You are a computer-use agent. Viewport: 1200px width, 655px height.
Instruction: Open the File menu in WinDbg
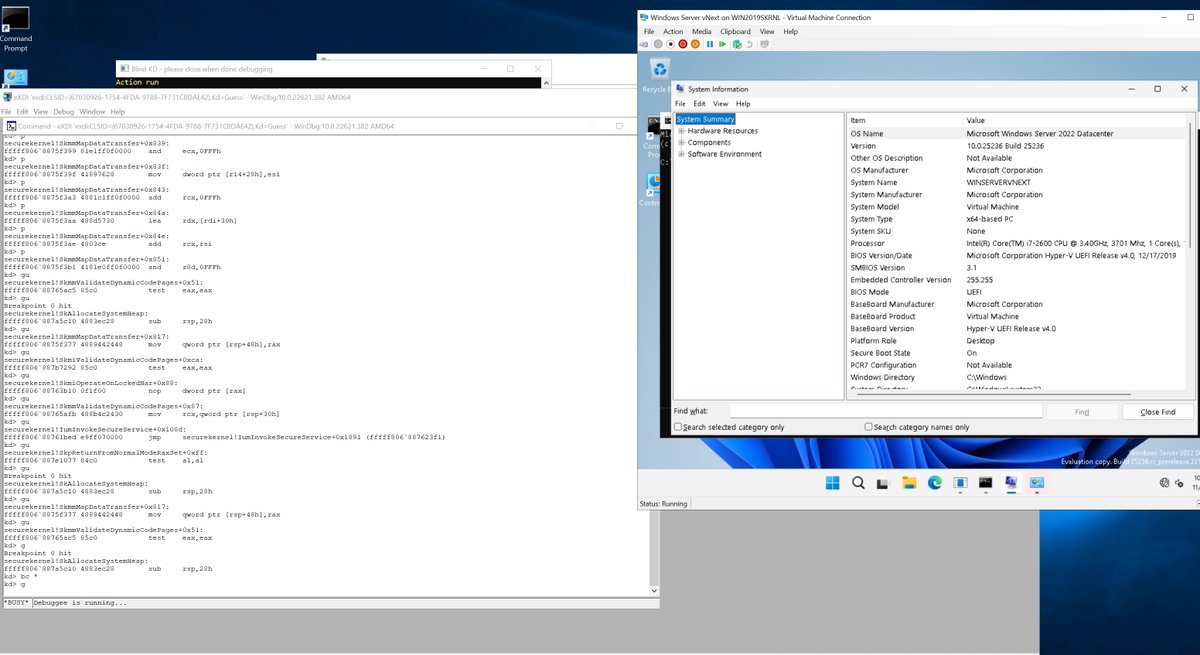pos(7,112)
